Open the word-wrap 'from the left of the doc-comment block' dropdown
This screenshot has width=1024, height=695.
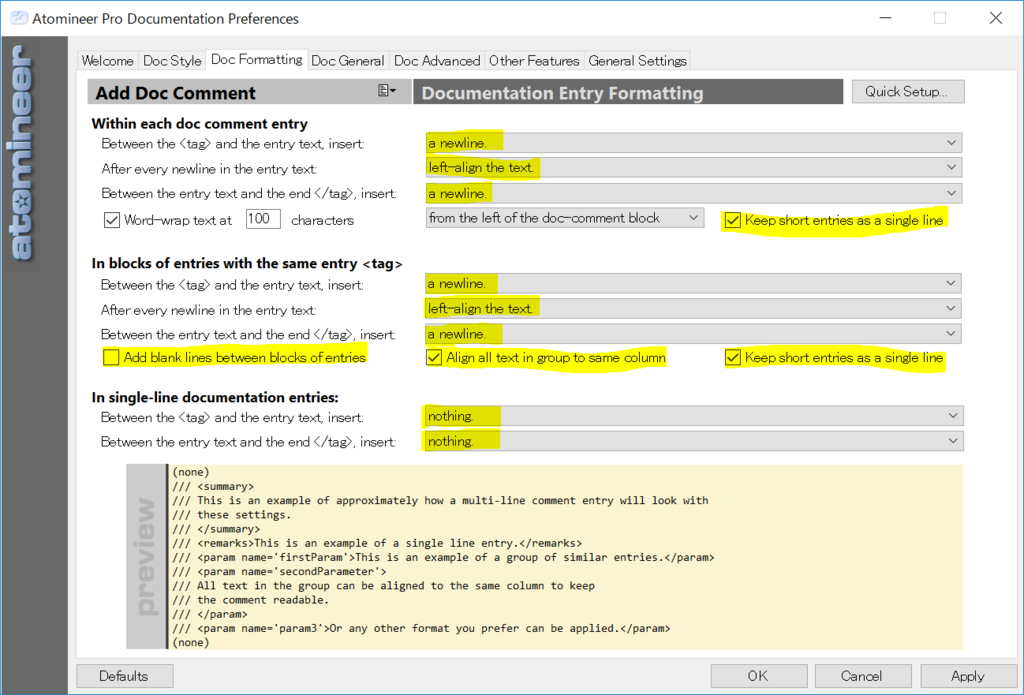[x=565, y=218]
